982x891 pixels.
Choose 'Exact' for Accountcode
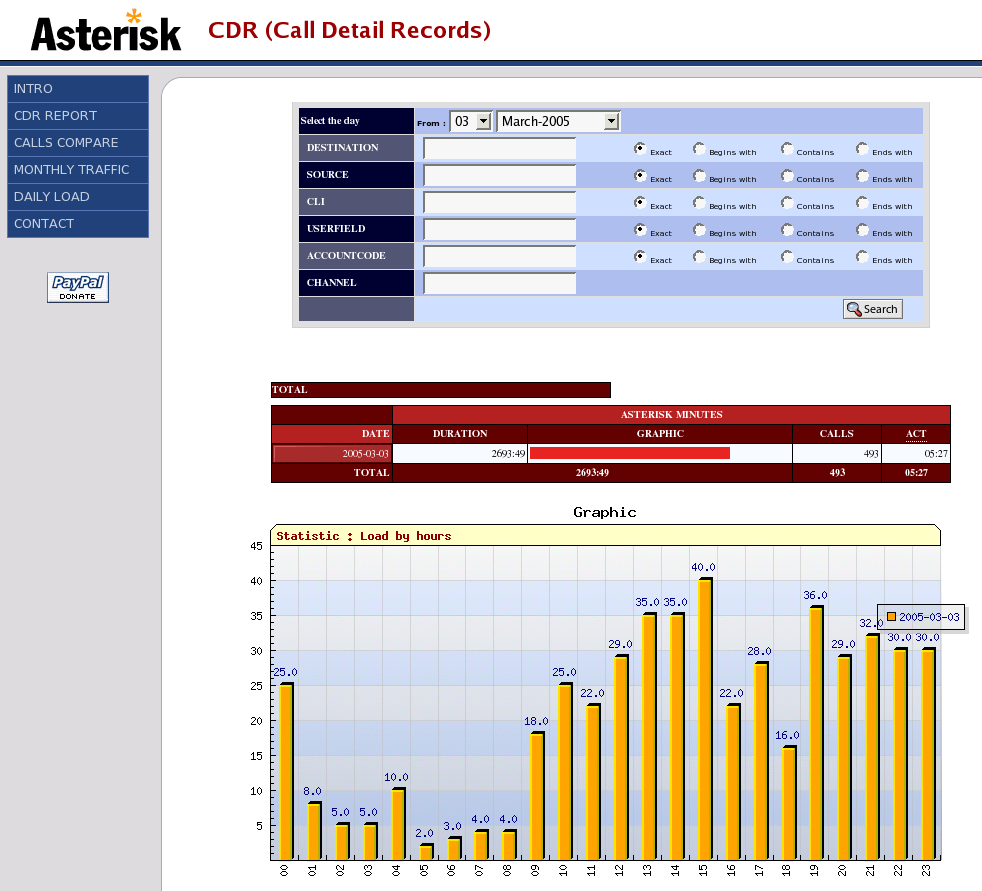click(640, 256)
